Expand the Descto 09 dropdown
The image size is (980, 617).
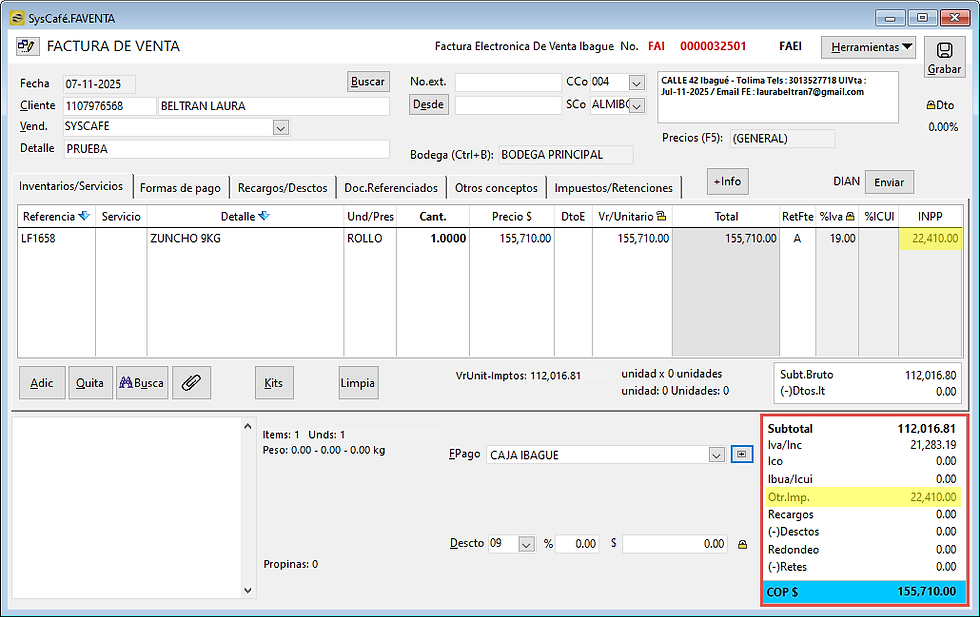pos(526,544)
